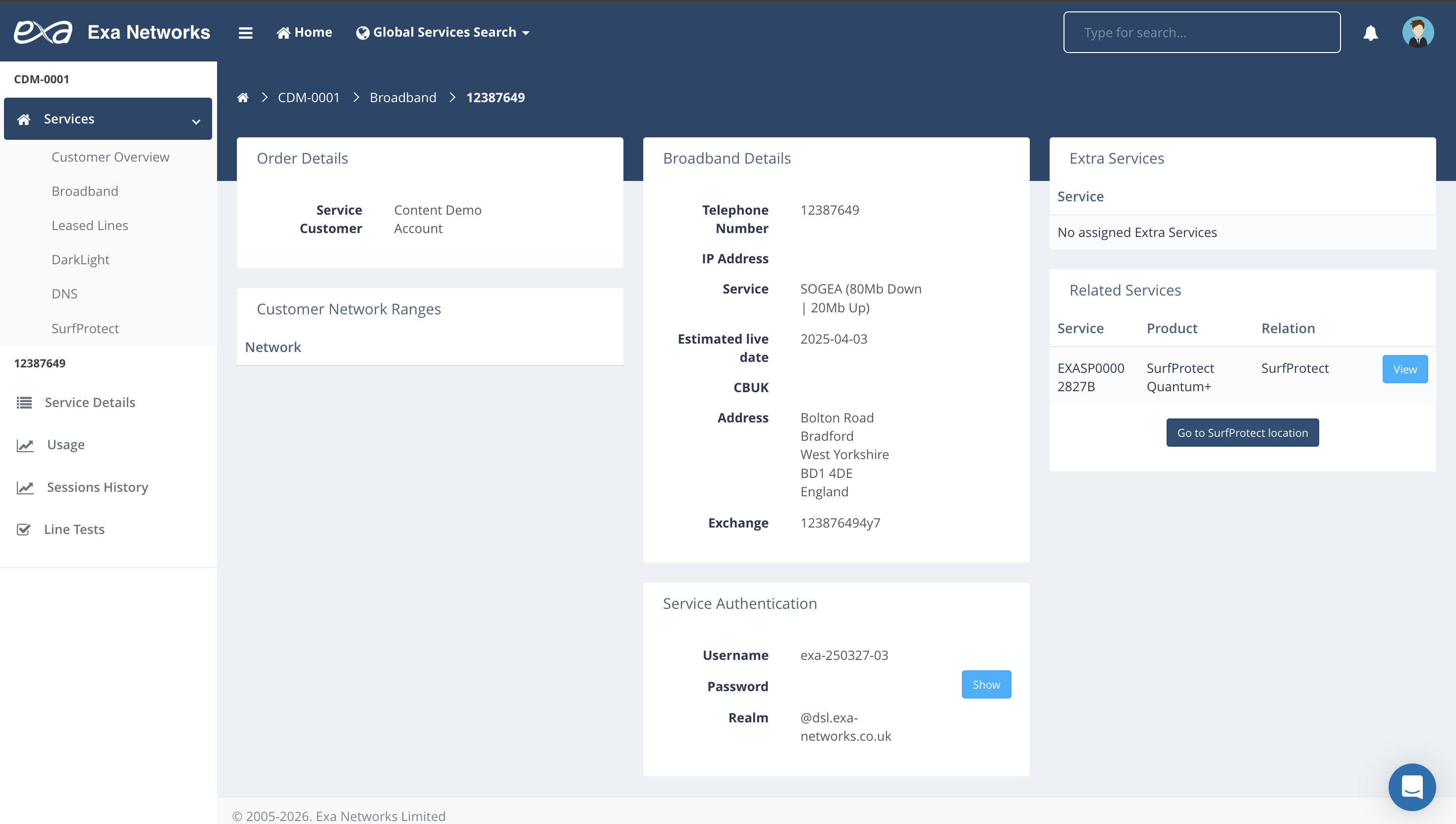Go to Home in top navigation
This screenshot has height=824, width=1456.
[x=304, y=32]
